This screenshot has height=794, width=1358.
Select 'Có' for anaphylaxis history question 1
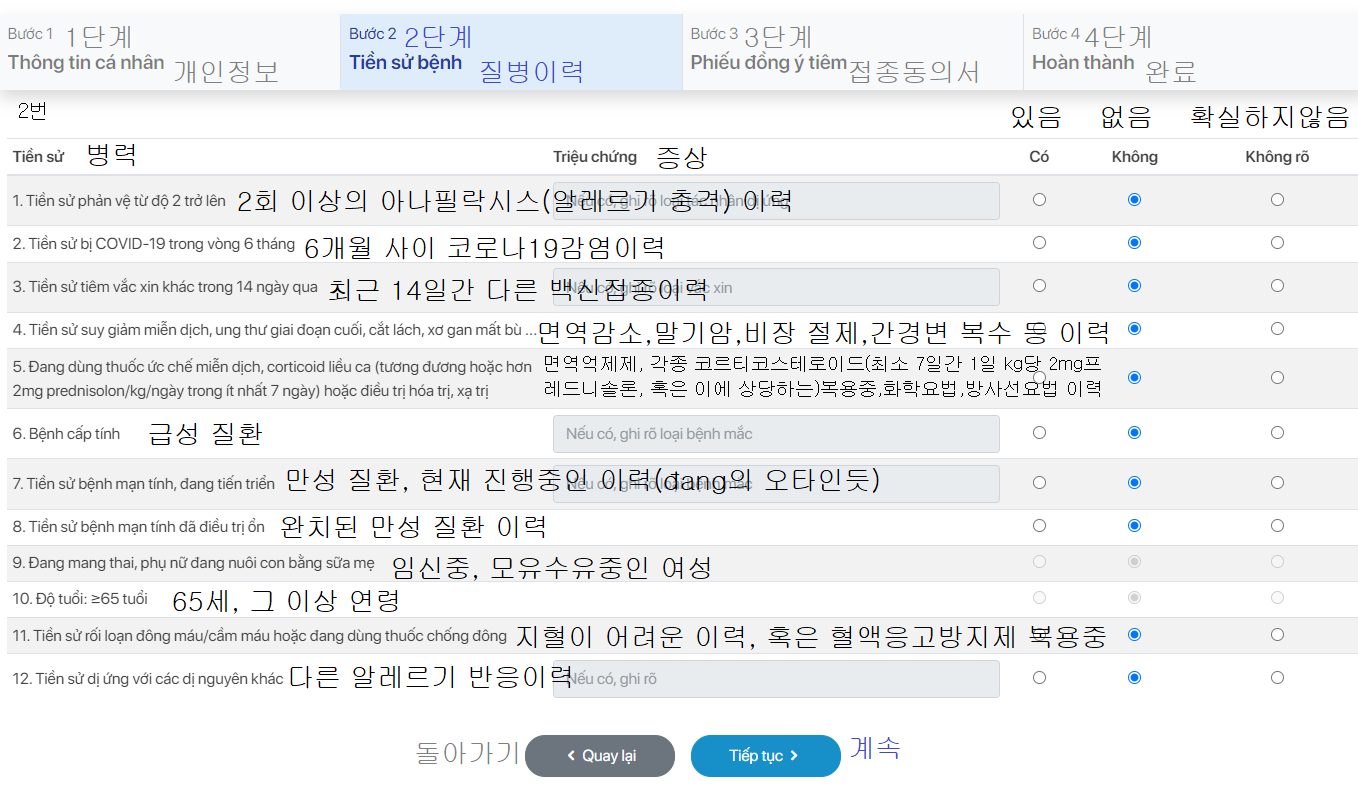tap(1039, 199)
